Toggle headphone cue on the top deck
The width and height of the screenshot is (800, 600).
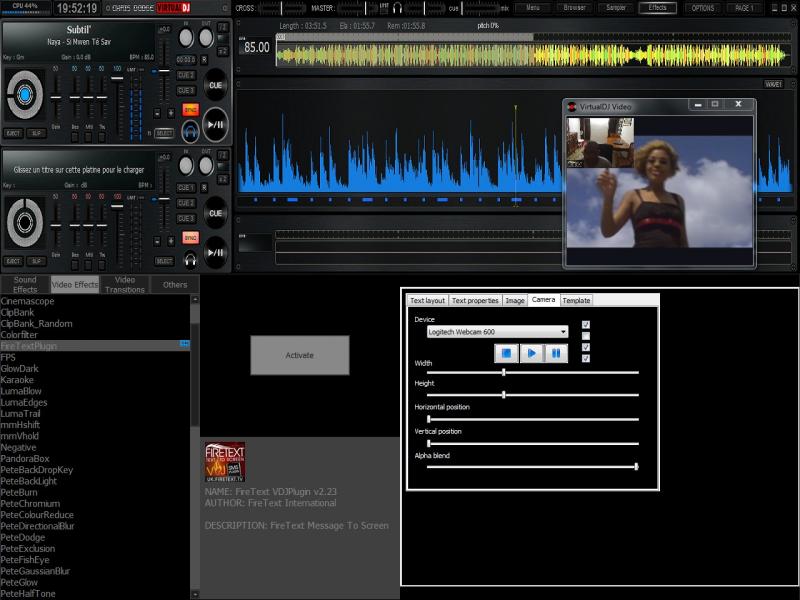(x=190, y=132)
